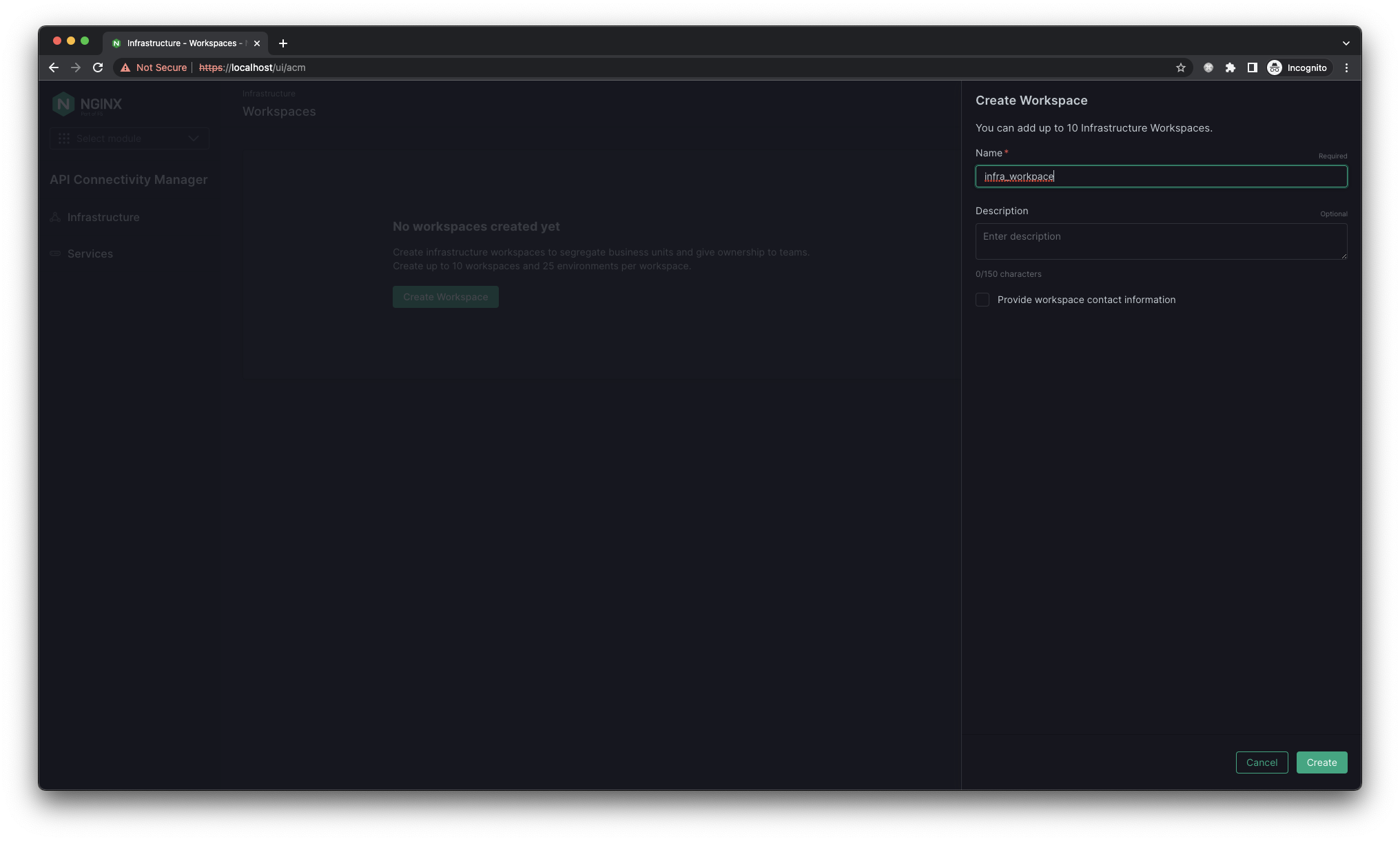Click the browser back arrow
The height and width of the screenshot is (841, 1400).
pyautogui.click(x=54, y=68)
